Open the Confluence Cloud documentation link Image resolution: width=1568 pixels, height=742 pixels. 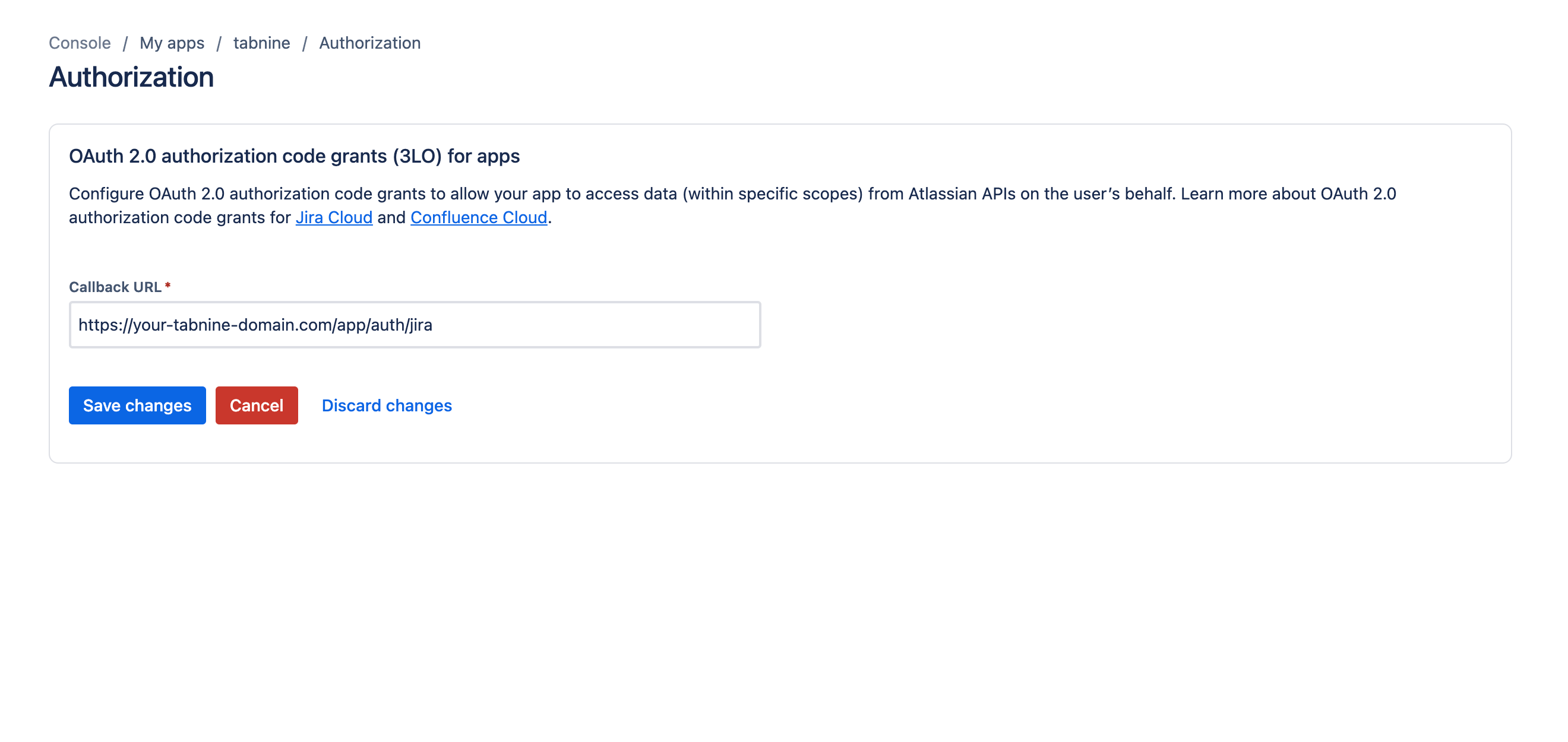tap(479, 218)
